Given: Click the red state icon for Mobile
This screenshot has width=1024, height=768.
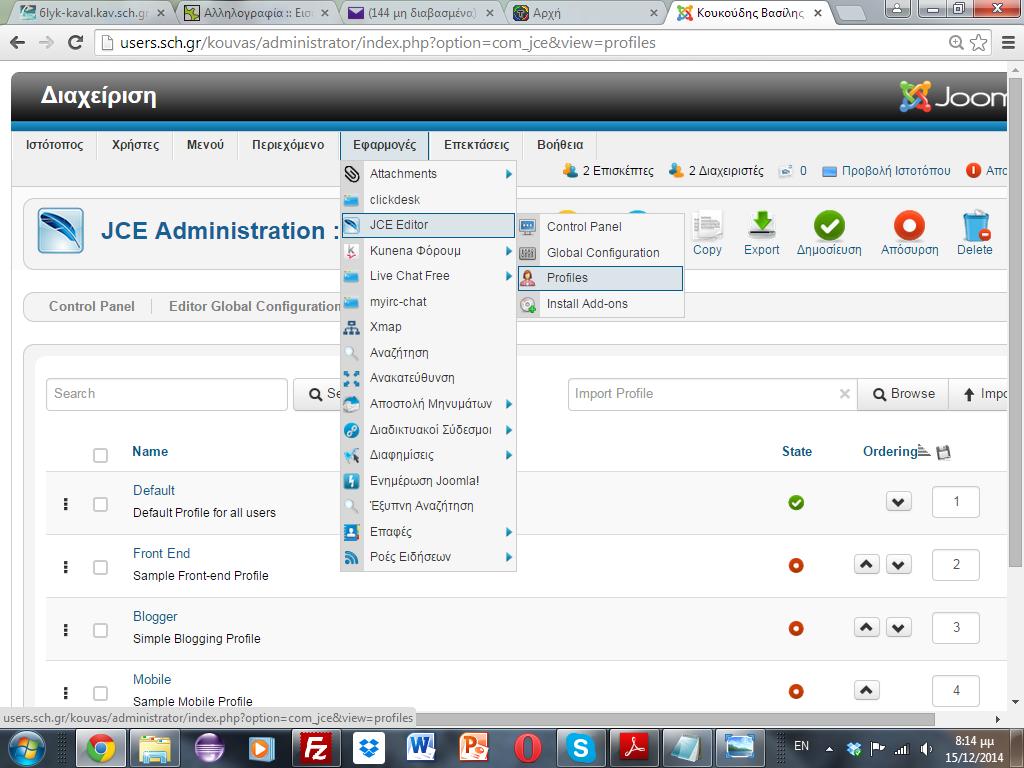Looking at the screenshot, I should tap(796, 691).
